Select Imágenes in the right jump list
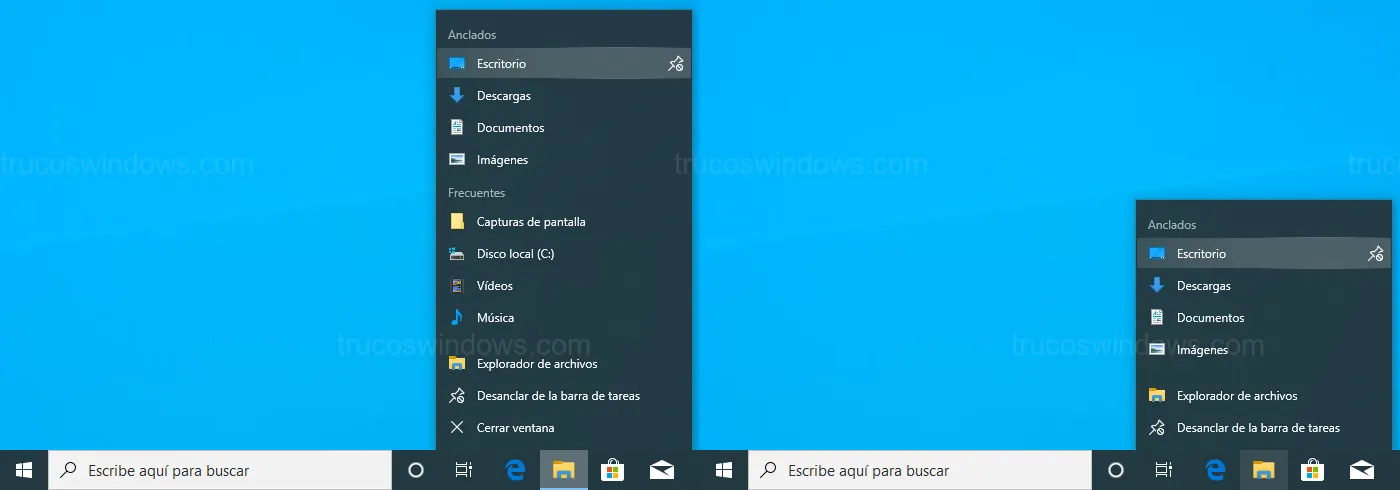The image size is (1400, 490). click(1202, 350)
